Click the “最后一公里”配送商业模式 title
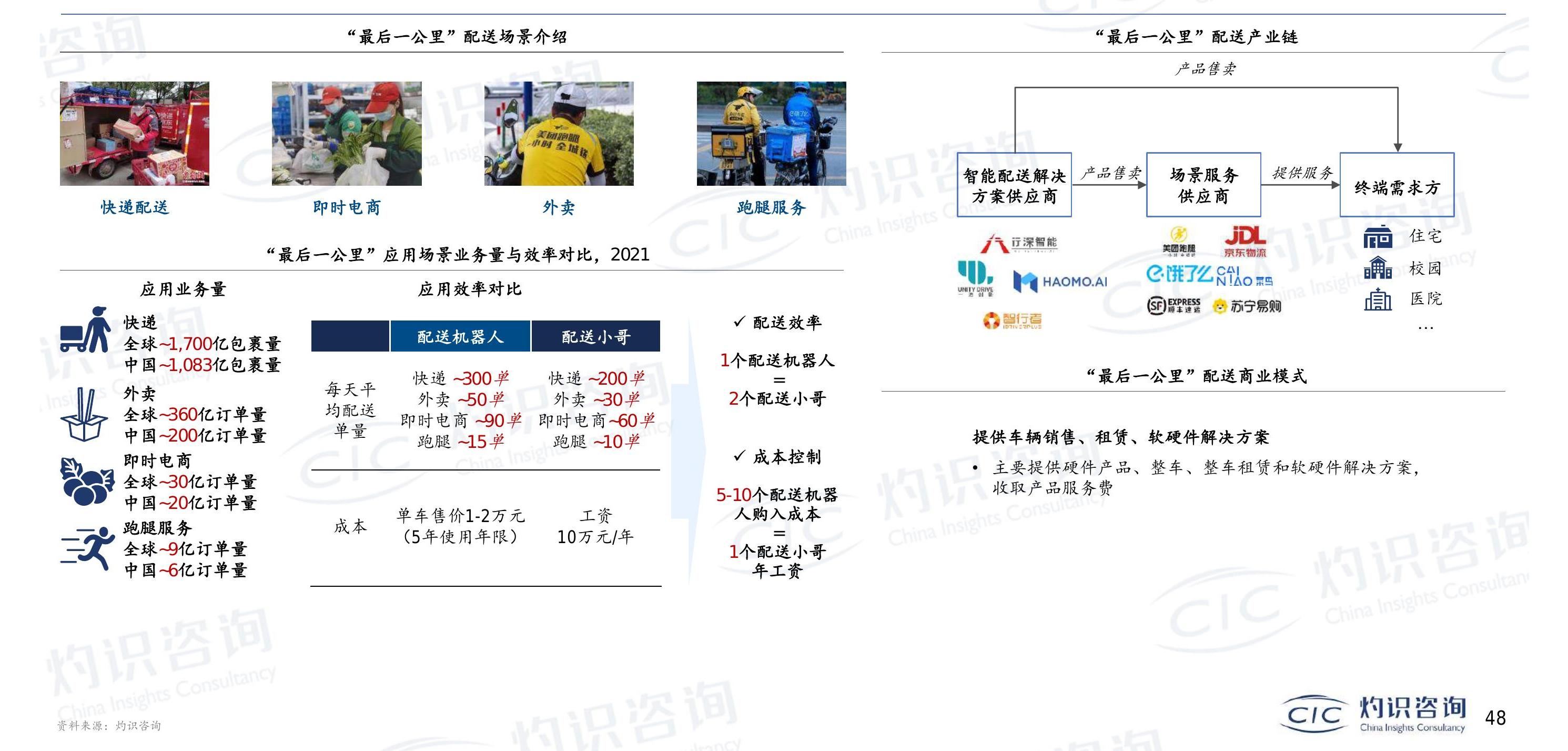This screenshot has width=1568, height=751. pyautogui.click(x=1196, y=376)
